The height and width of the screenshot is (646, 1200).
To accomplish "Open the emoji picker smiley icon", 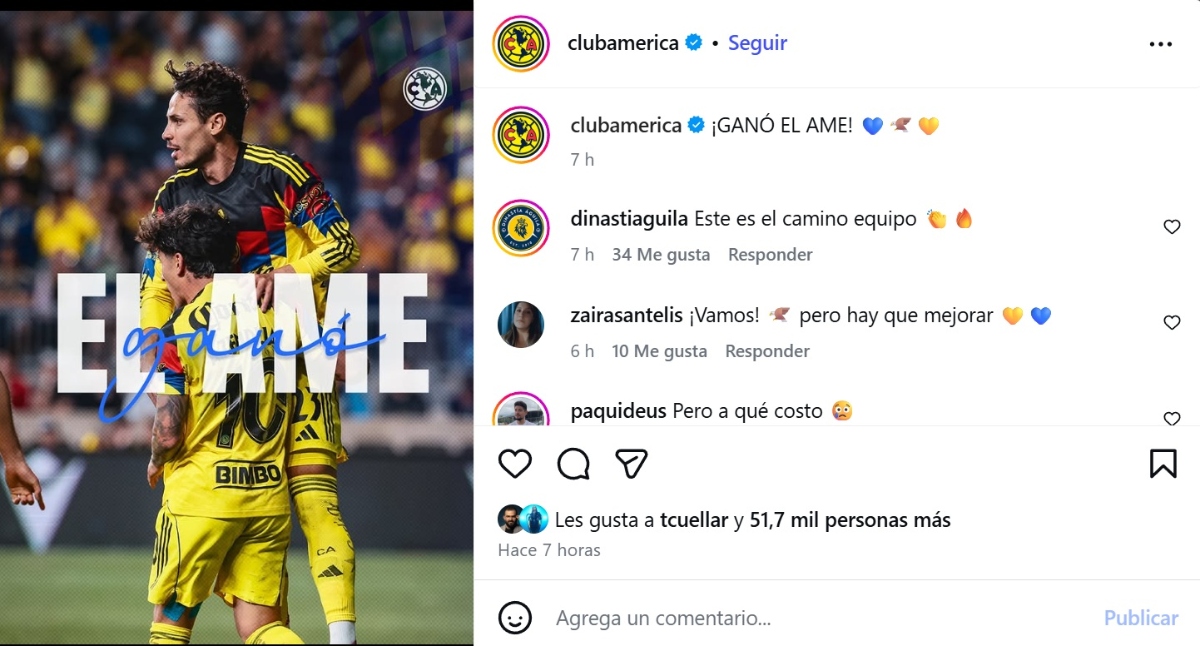I will coord(515,617).
